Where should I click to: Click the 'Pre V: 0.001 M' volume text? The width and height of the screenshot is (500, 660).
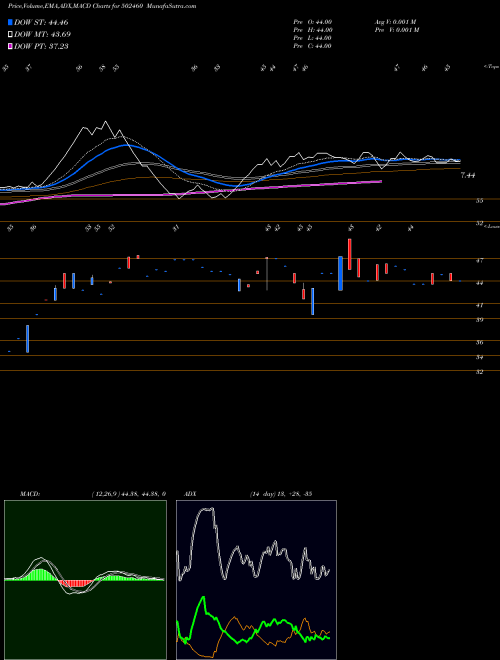(396, 30)
